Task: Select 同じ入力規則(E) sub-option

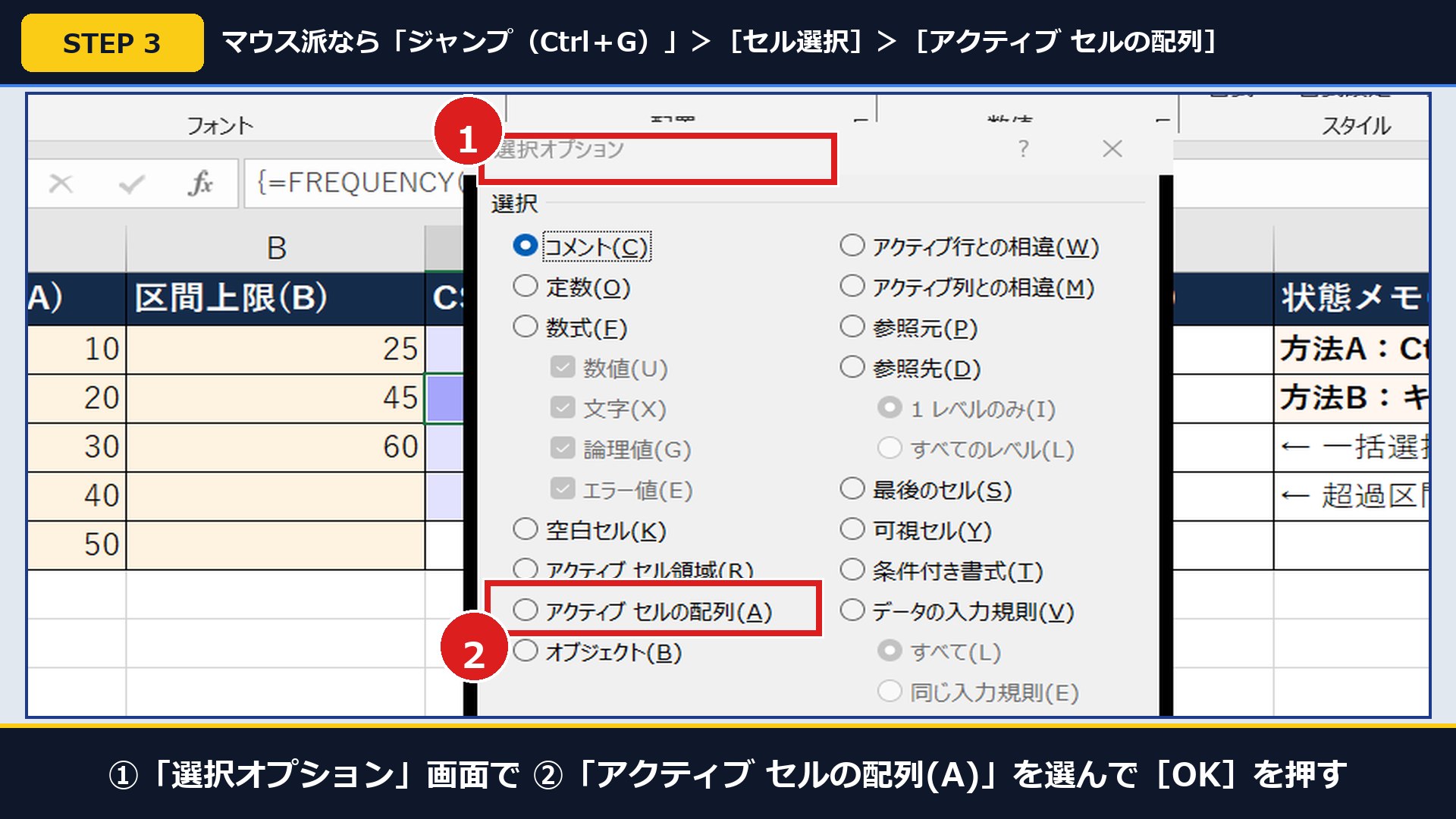Action: tap(890, 692)
